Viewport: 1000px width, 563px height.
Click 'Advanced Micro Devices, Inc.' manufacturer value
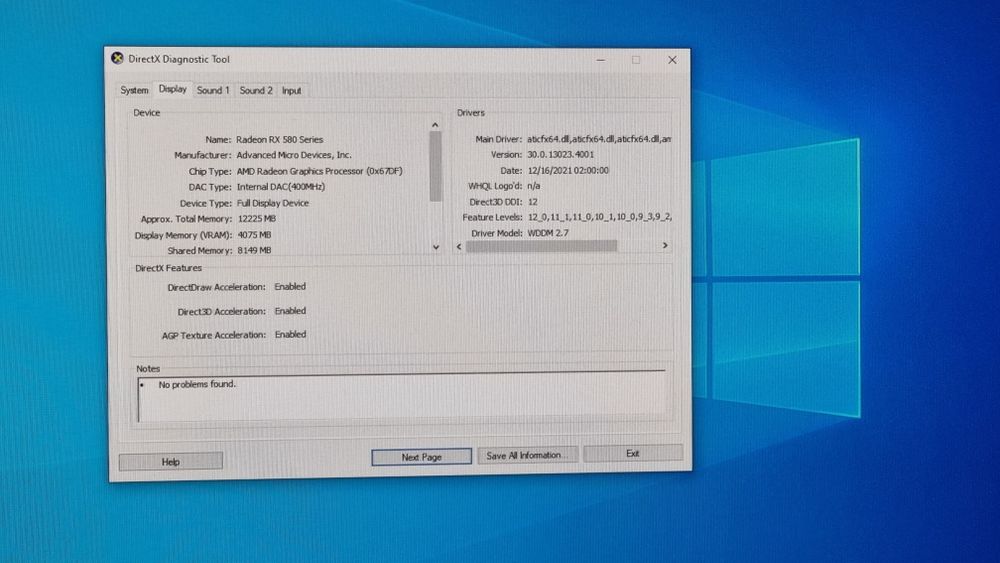[294, 155]
